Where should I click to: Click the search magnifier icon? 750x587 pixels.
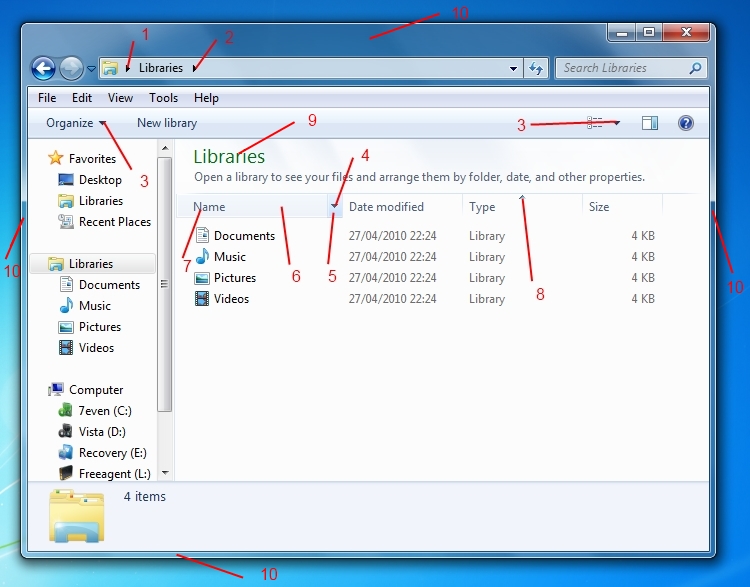pyautogui.click(x=695, y=68)
